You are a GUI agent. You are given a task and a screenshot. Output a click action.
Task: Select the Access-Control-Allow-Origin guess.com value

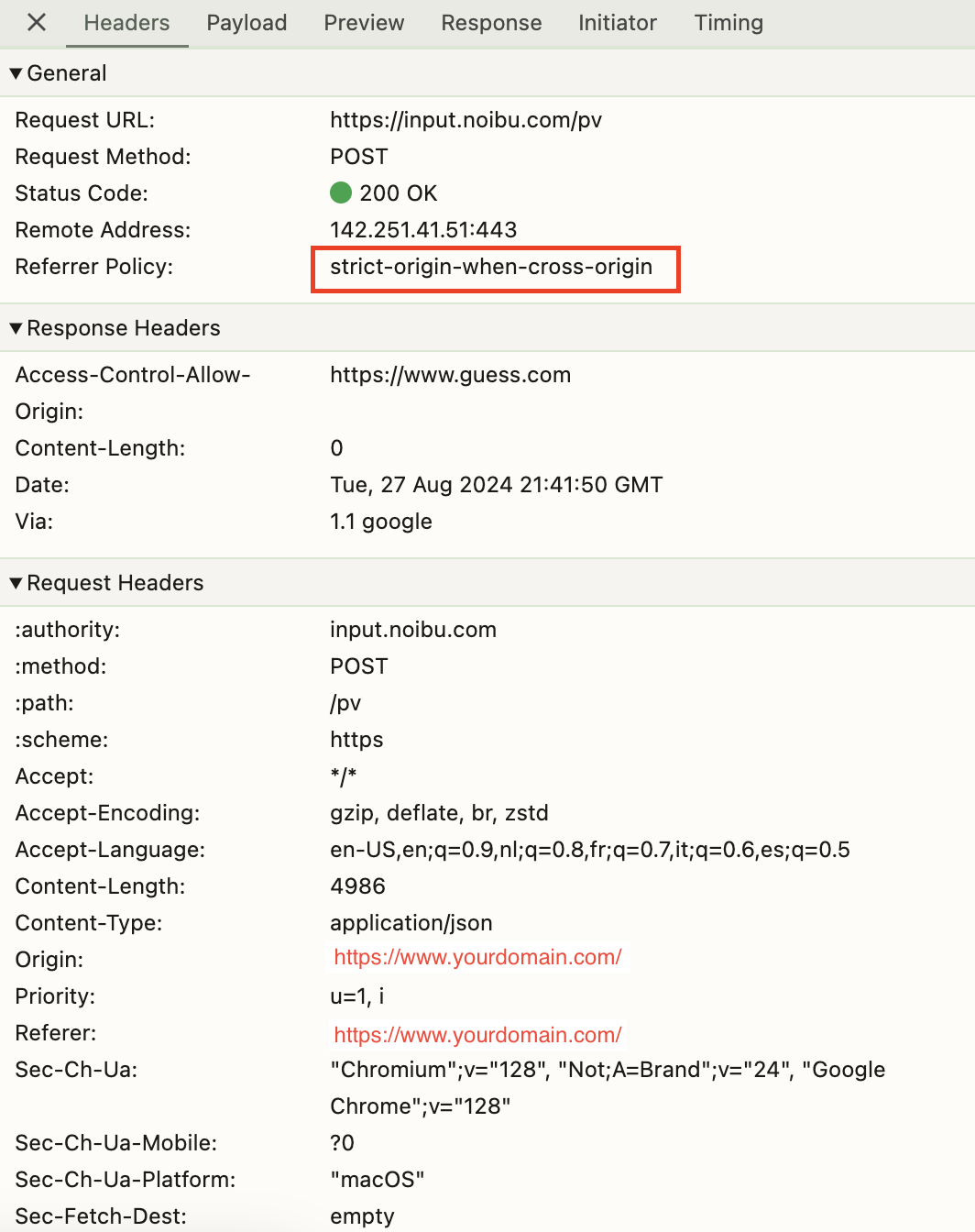click(x=450, y=374)
